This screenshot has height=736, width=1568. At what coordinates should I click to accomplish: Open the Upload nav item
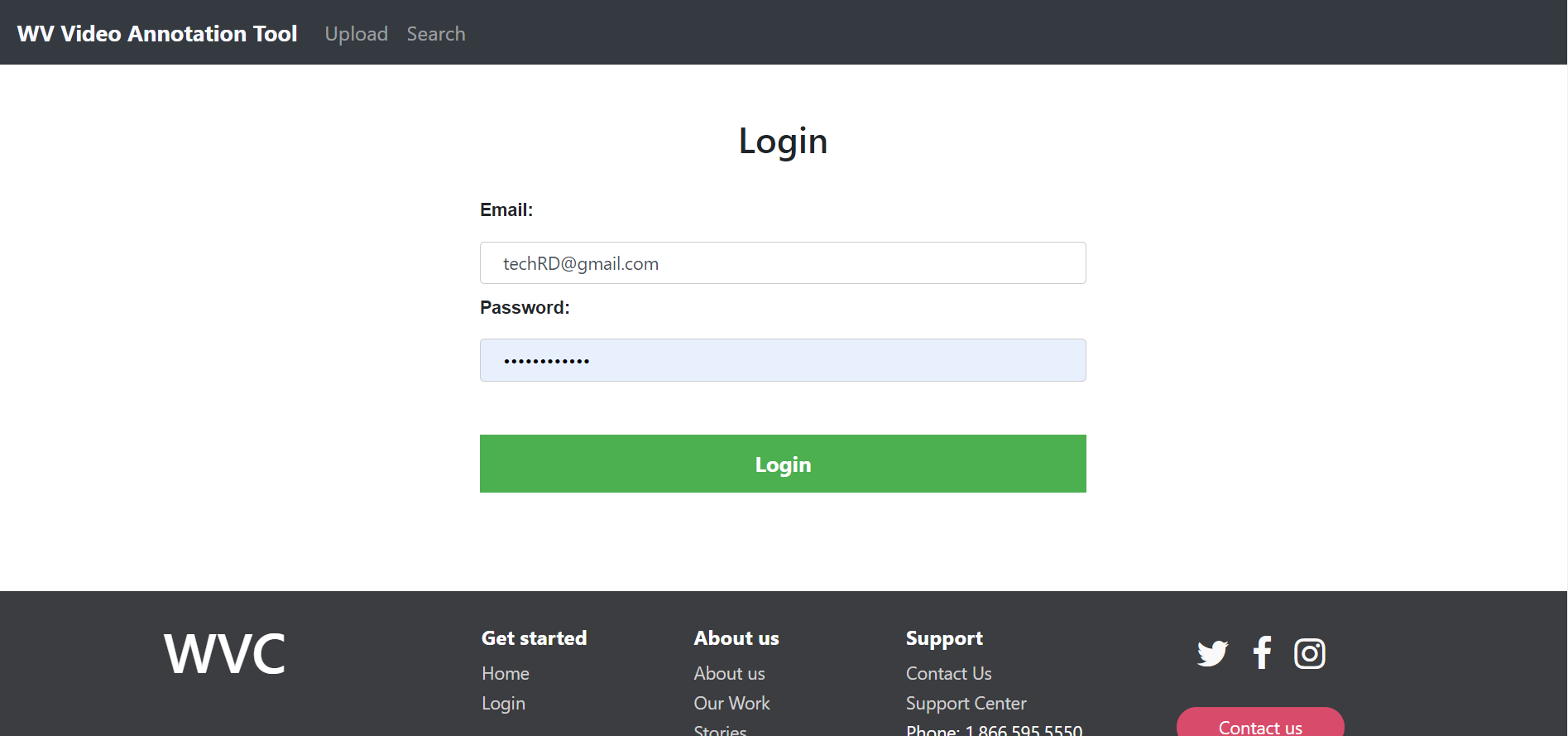[356, 34]
